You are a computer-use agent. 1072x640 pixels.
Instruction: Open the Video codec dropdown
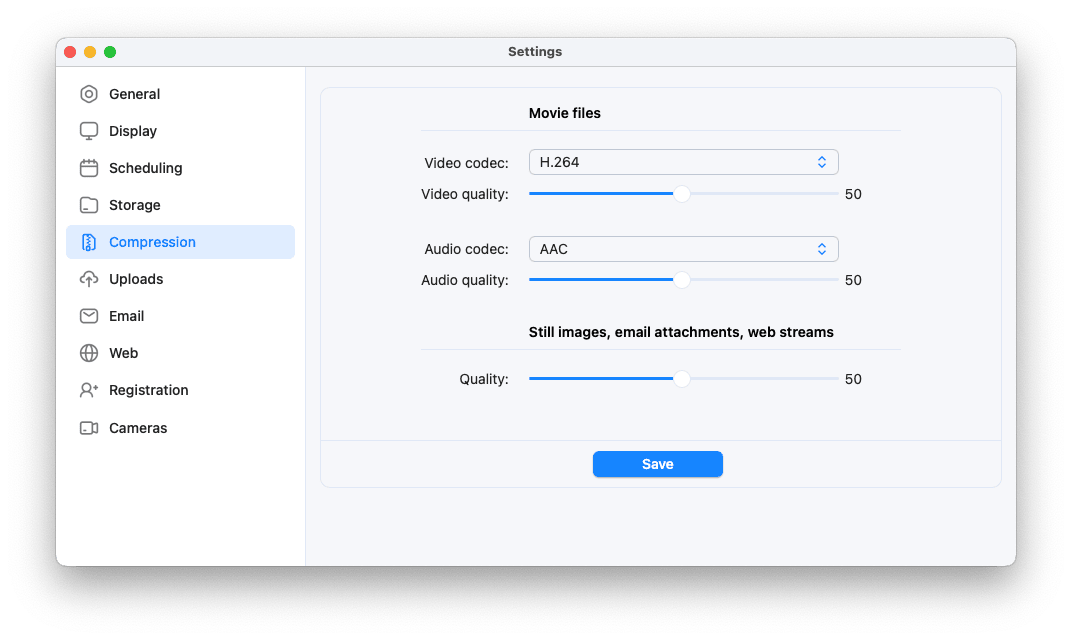click(683, 161)
